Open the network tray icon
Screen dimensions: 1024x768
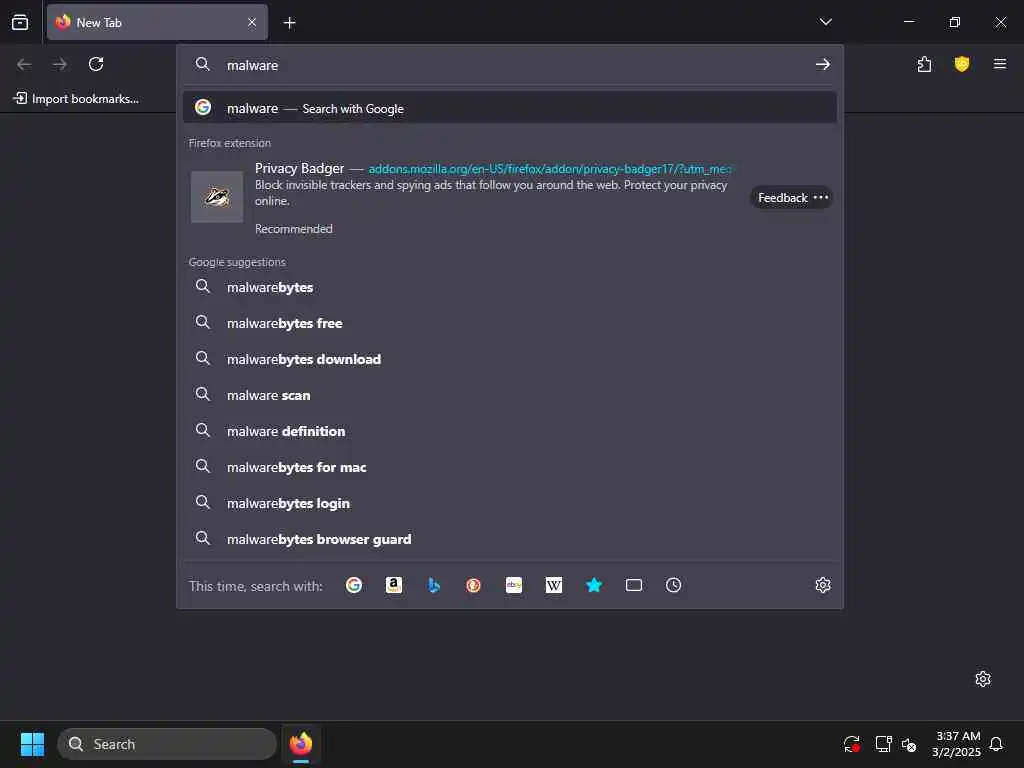point(883,744)
